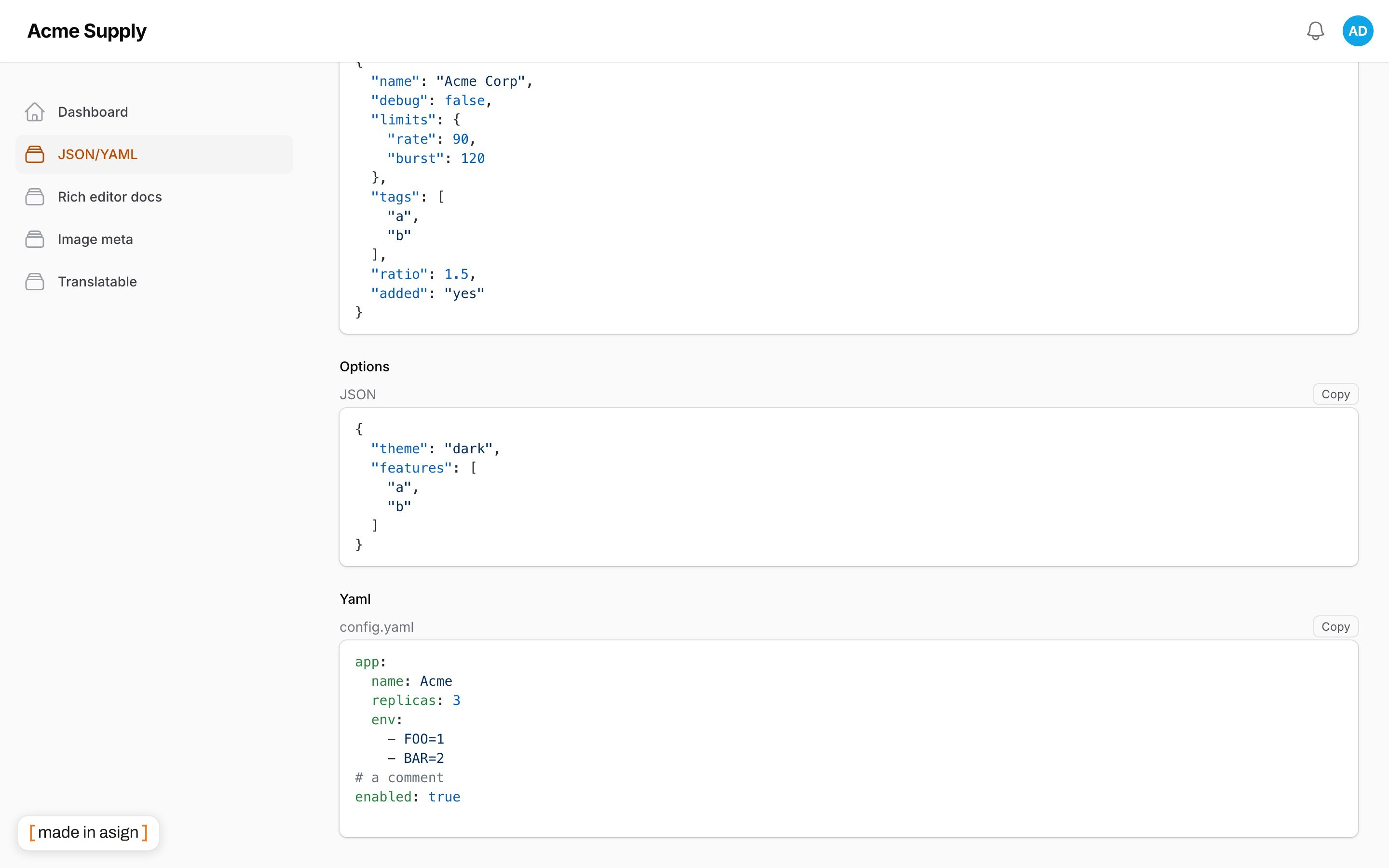The image size is (1389, 868).
Task: Go to Dashboard in the sidebar
Action: click(154, 112)
